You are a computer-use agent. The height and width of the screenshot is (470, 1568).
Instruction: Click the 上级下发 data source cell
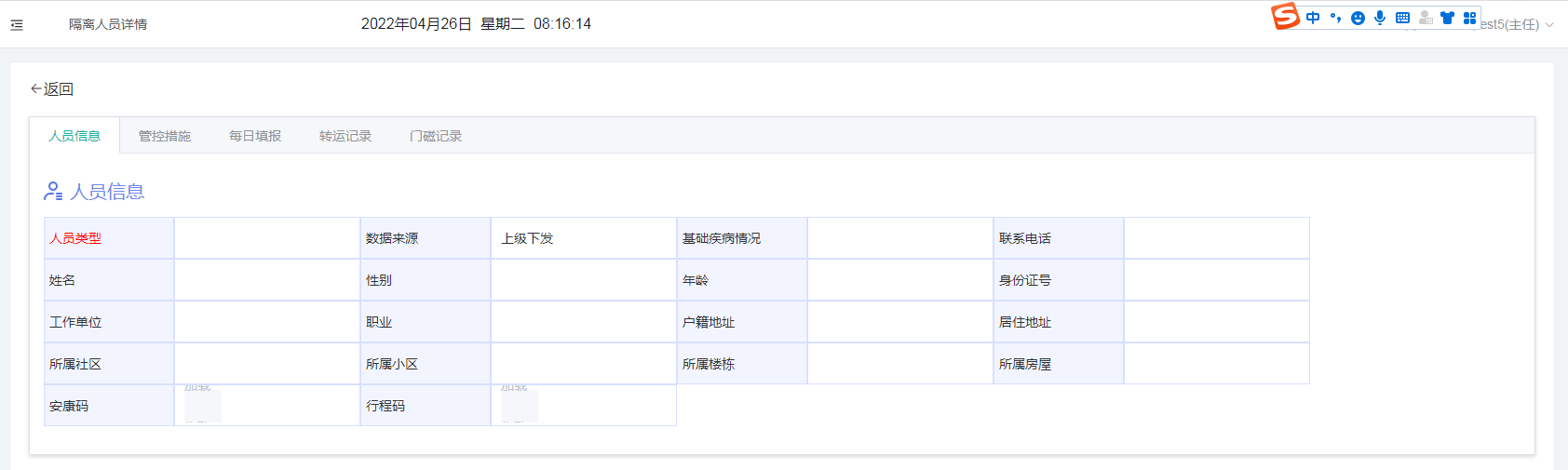coord(584,238)
